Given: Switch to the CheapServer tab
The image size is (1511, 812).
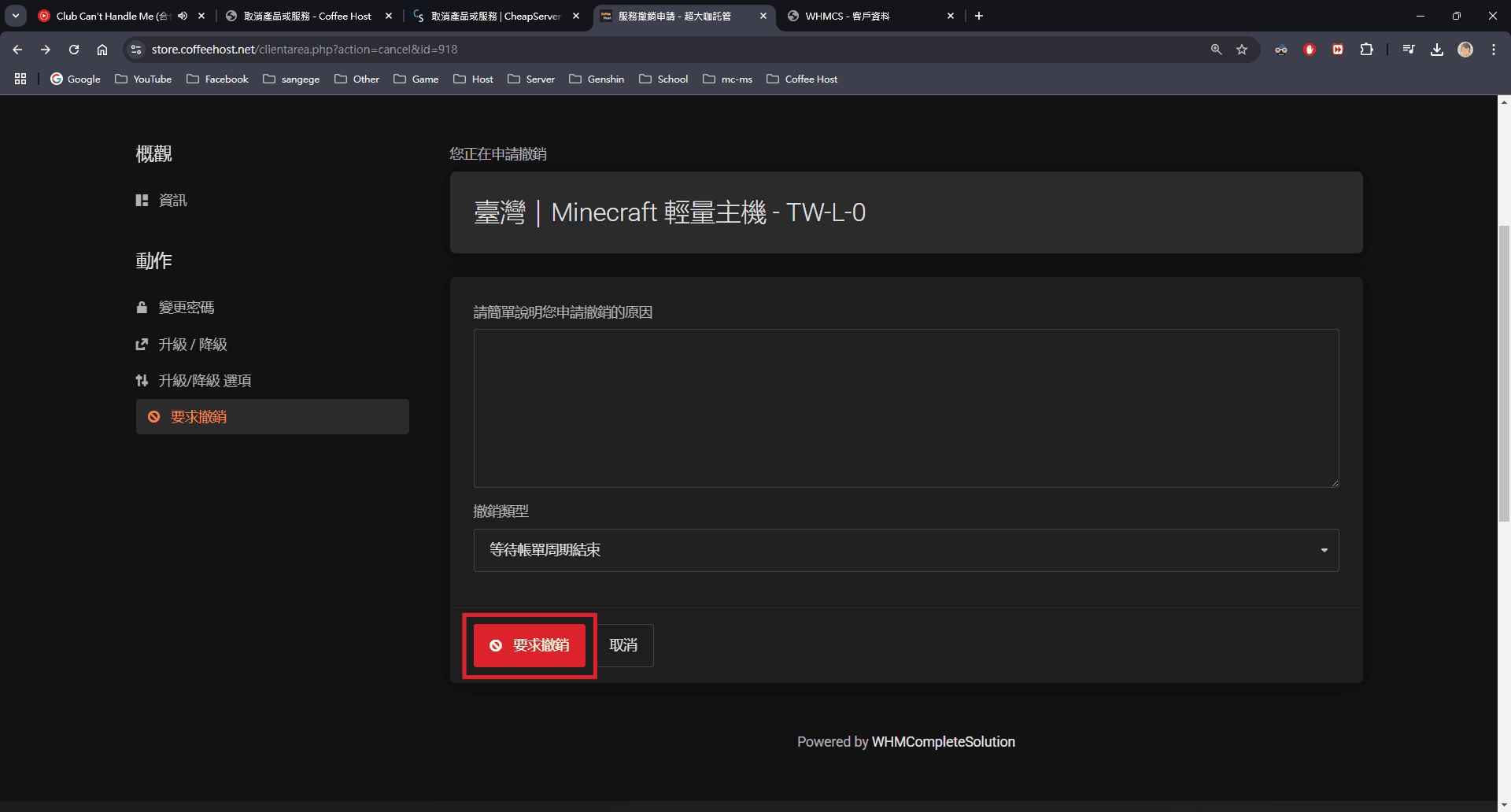Looking at the screenshot, I should pyautogui.click(x=496, y=16).
